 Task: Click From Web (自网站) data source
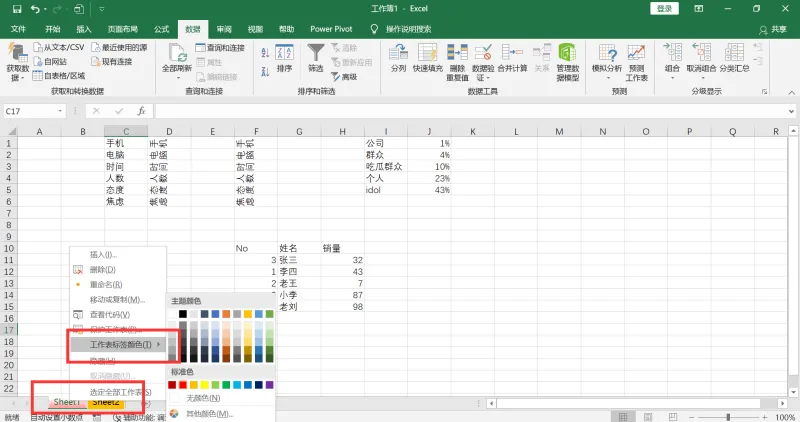[x=50, y=61]
